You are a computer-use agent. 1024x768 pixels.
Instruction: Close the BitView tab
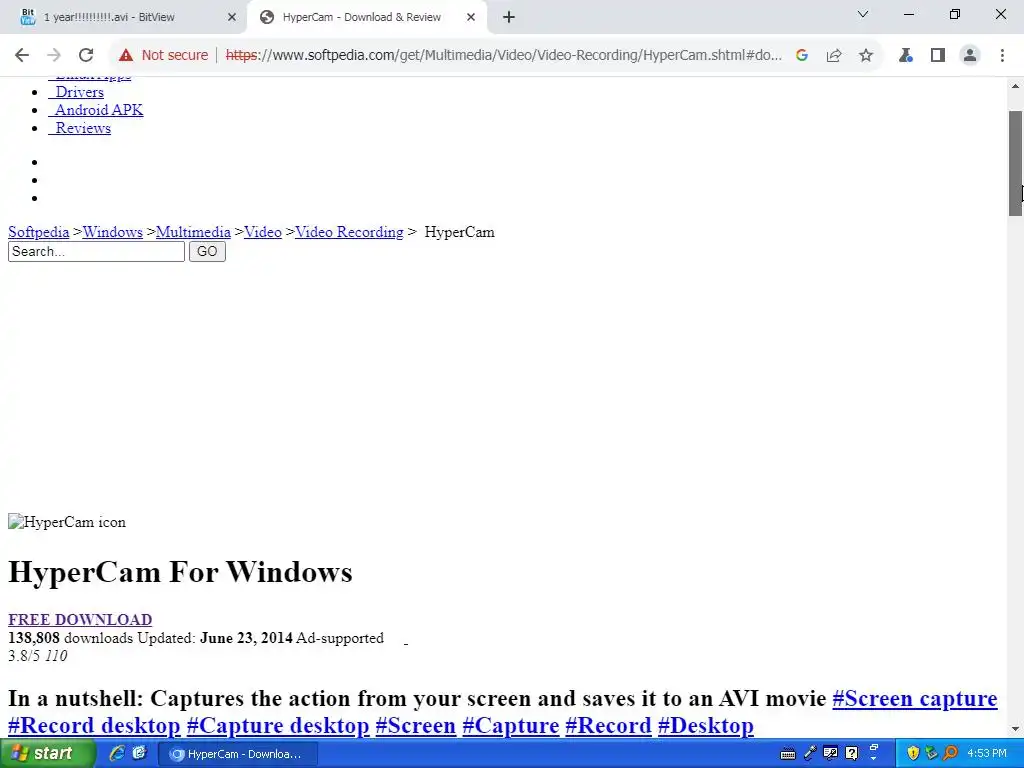[x=232, y=17]
